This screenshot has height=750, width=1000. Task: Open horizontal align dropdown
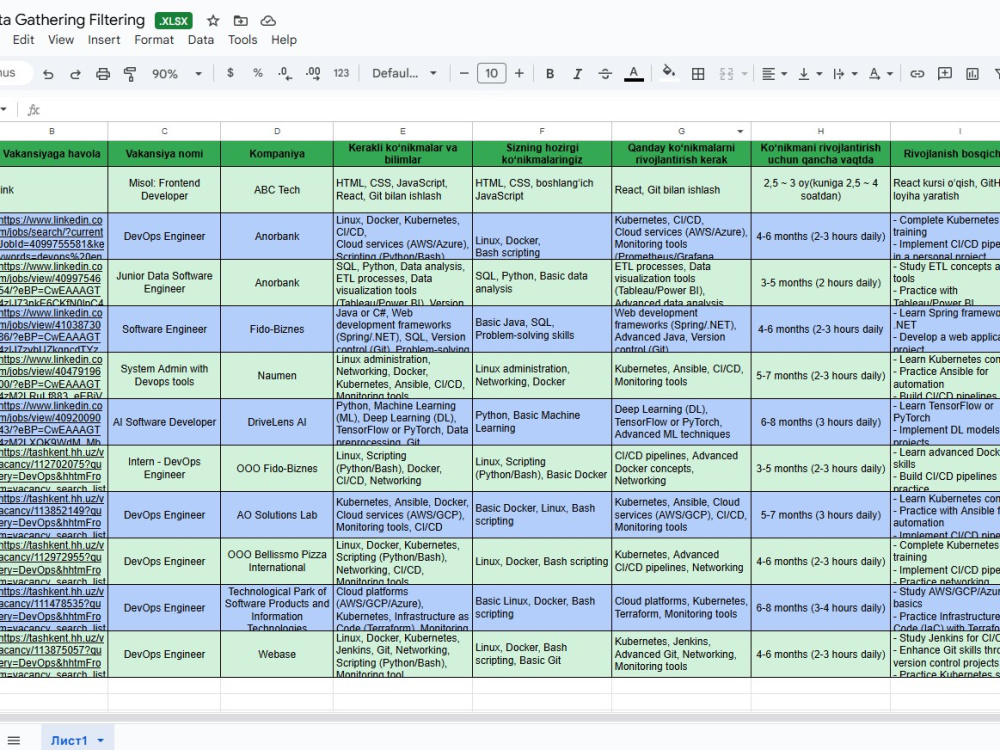[x=774, y=74]
